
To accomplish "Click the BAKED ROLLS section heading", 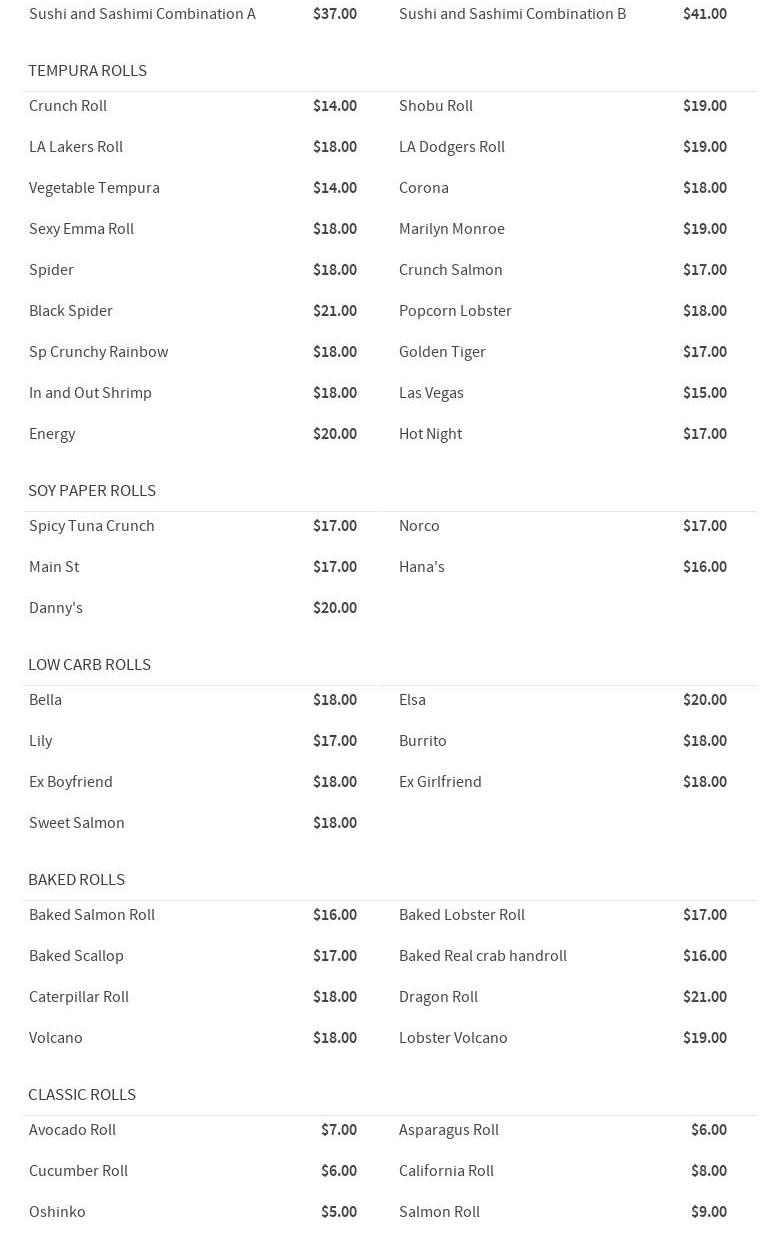I will tap(76, 880).
